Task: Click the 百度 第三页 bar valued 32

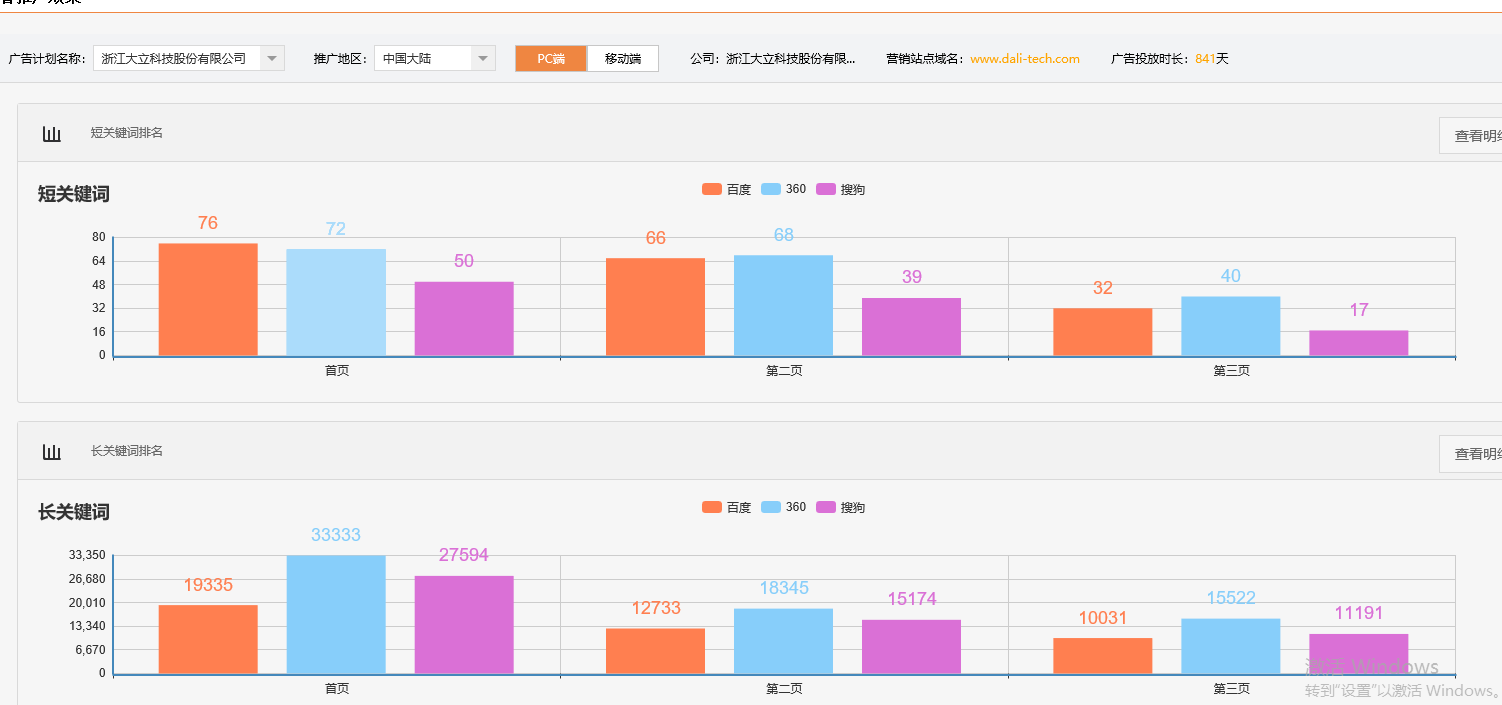Action: (1102, 332)
